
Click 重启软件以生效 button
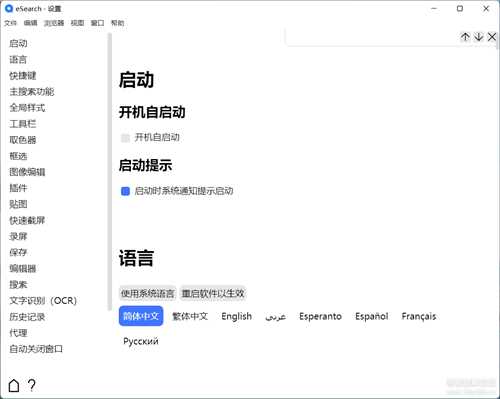point(213,293)
